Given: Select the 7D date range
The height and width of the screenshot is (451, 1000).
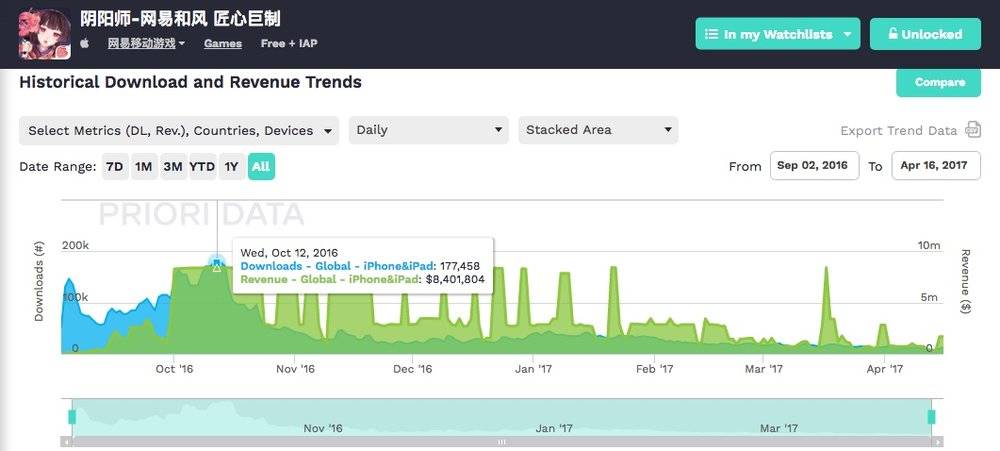Looking at the screenshot, I should pyautogui.click(x=115, y=166).
